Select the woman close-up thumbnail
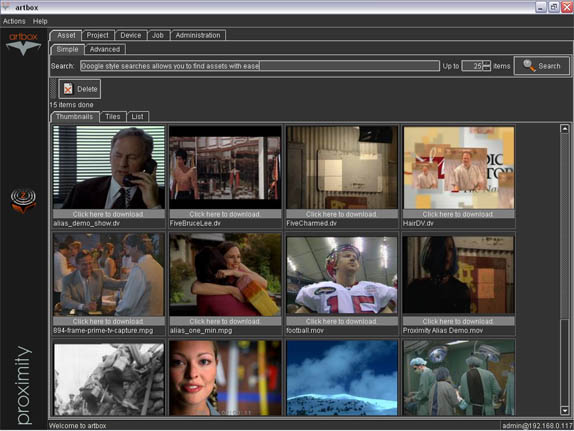This screenshot has width=574, height=431. pyautogui.click(x=225, y=379)
